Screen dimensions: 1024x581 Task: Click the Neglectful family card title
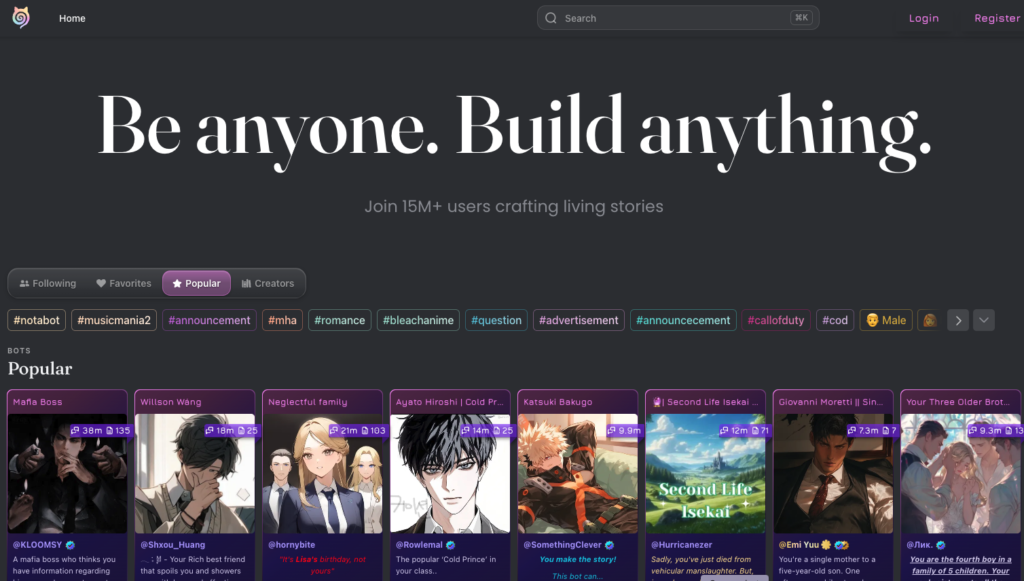pos(308,402)
